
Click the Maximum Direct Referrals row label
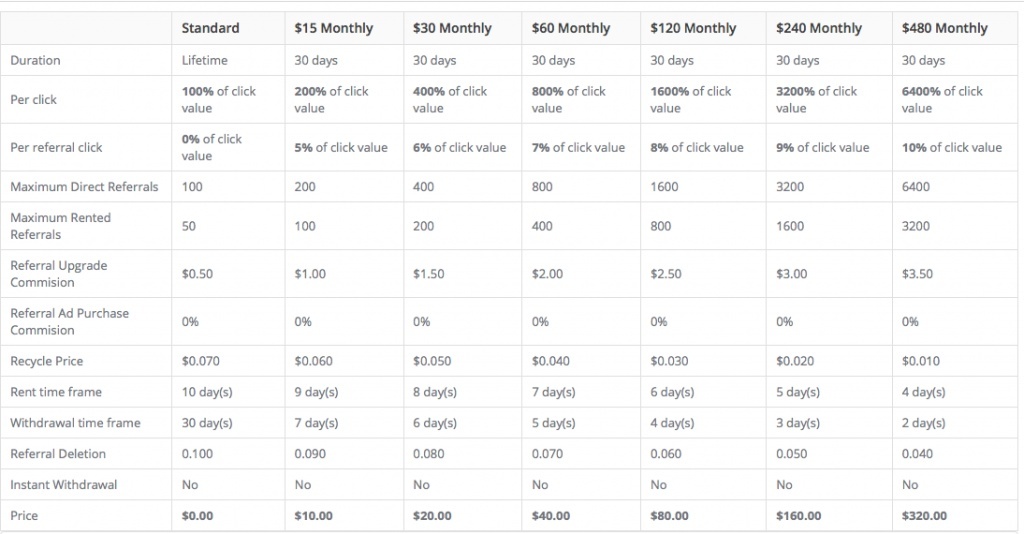tap(84, 186)
